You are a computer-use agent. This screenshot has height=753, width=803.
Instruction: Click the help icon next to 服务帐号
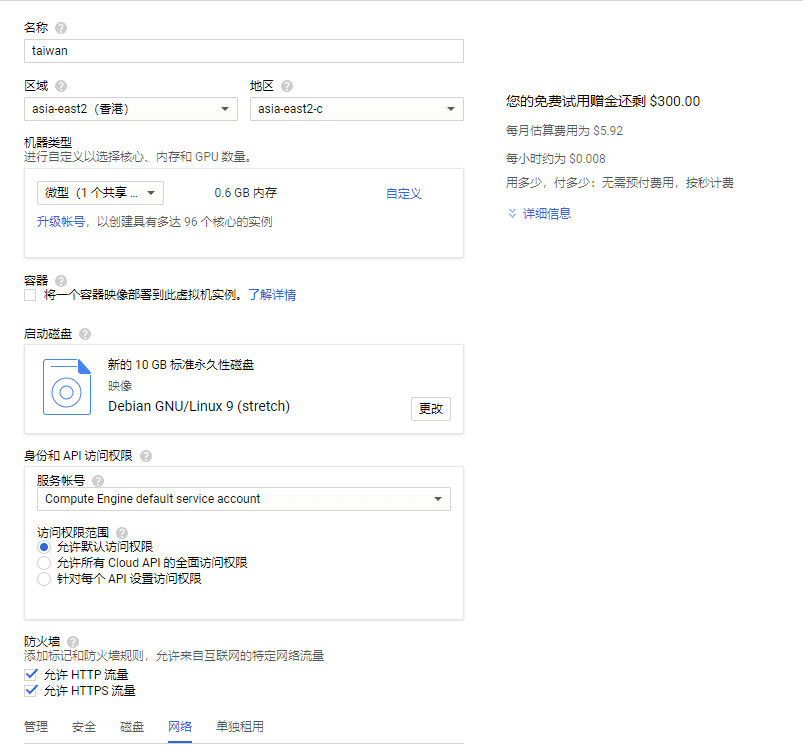point(98,481)
